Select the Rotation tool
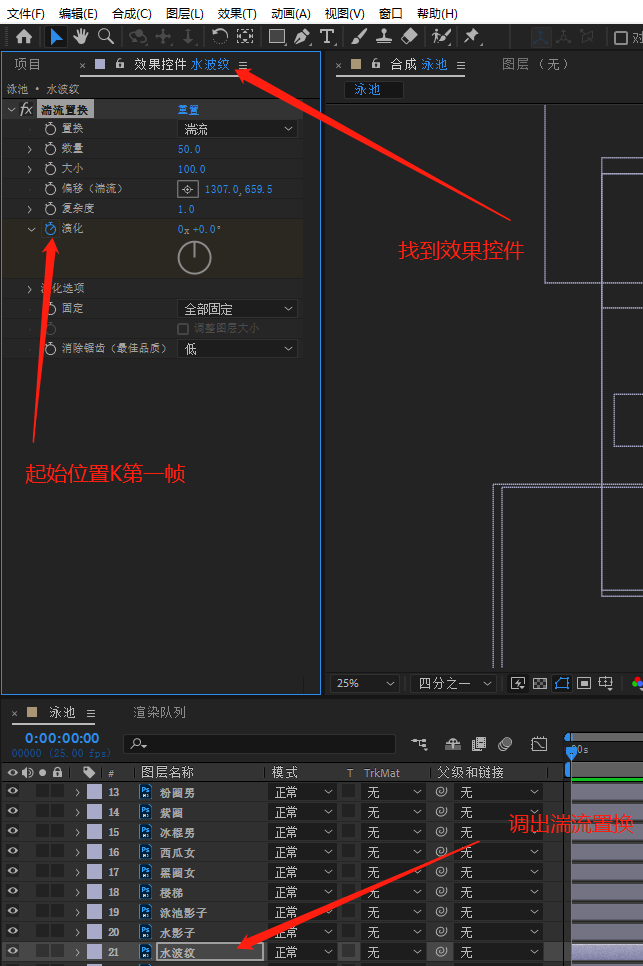The width and height of the screenshot is (643, 966). (x=219, y=37)
